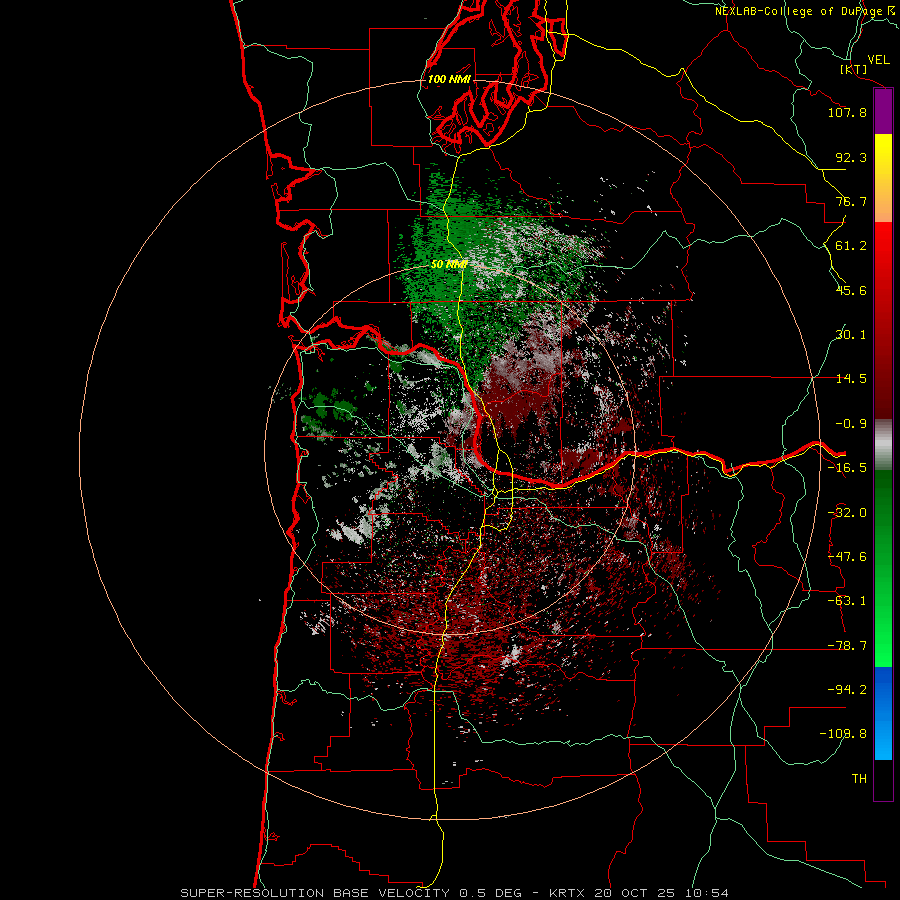Click the 20 OCT 25 date in caption
The width and height of the screenshot is (900, 900).
click(x=634, y=893)
